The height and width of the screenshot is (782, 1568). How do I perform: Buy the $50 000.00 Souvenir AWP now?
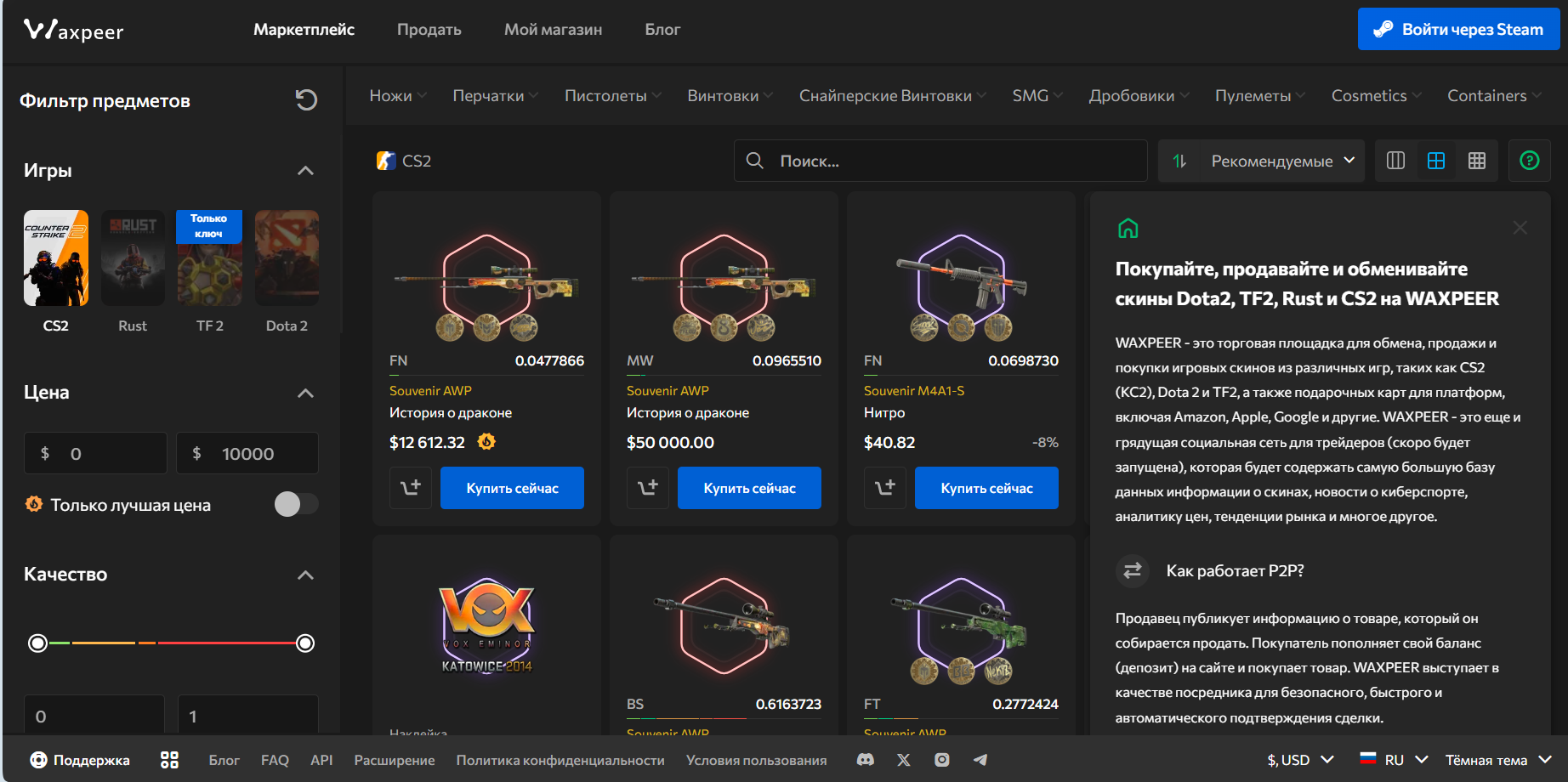[749, 488]
